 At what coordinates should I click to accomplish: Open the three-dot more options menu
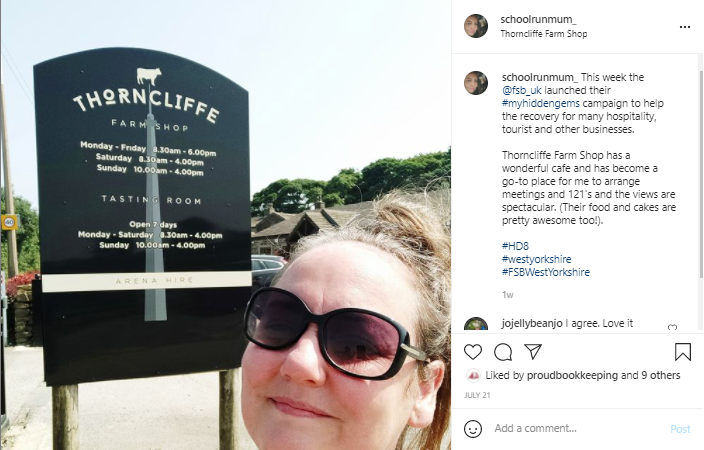[685, 27]
